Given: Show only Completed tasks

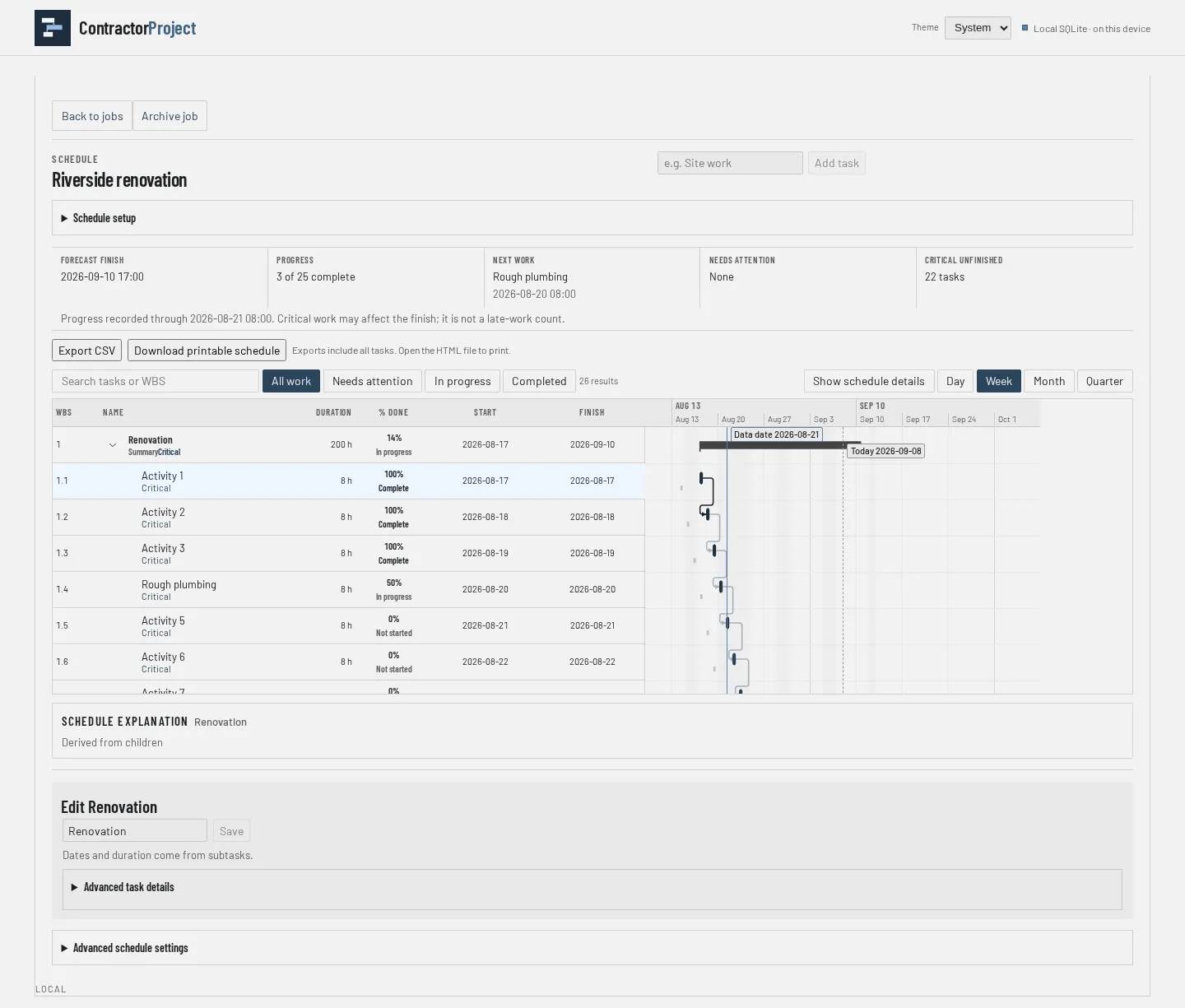Looking at the screenshot, I should 539,381.
